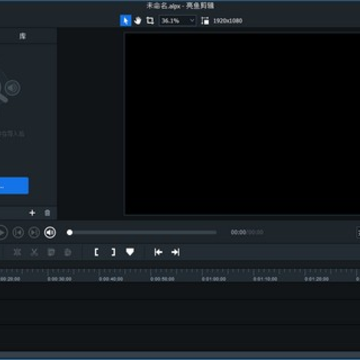Viewport: 360px width, 360px height.
Task: Add a marker with the shield-shaped icon
Action: (130, 252)
